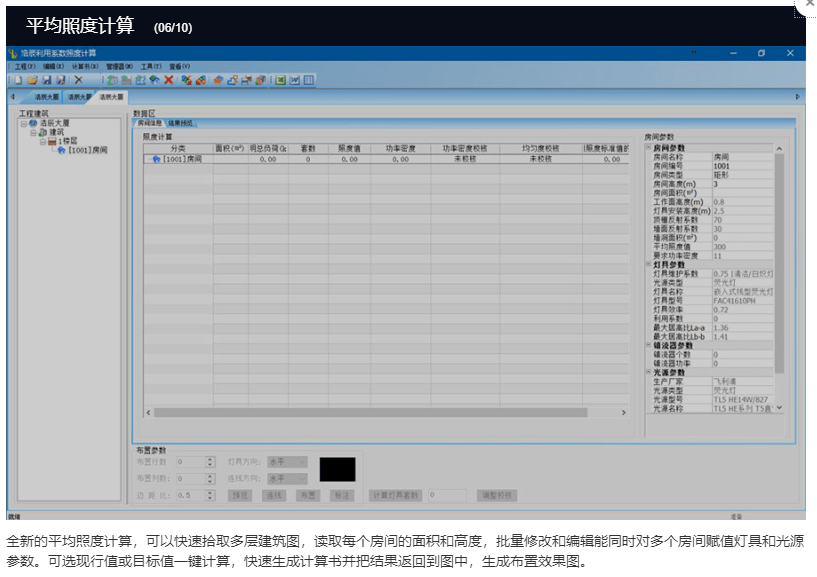Click the 布置列数 stepper arrows
817x577 pixels.
pos(210,479)
